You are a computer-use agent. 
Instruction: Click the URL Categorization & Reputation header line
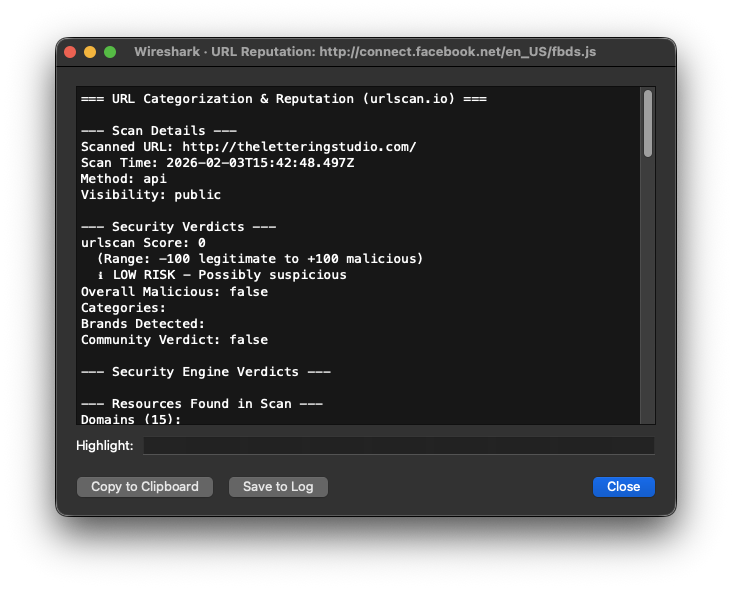click(284, 99)
